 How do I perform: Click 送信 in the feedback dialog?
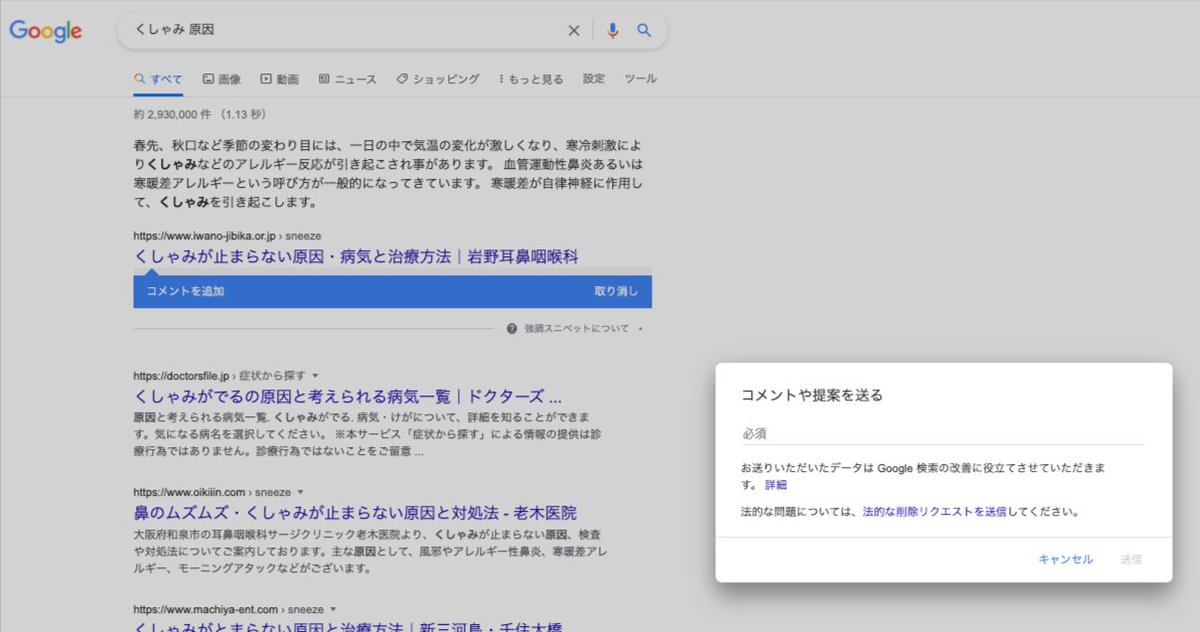tap(1131, 560)
